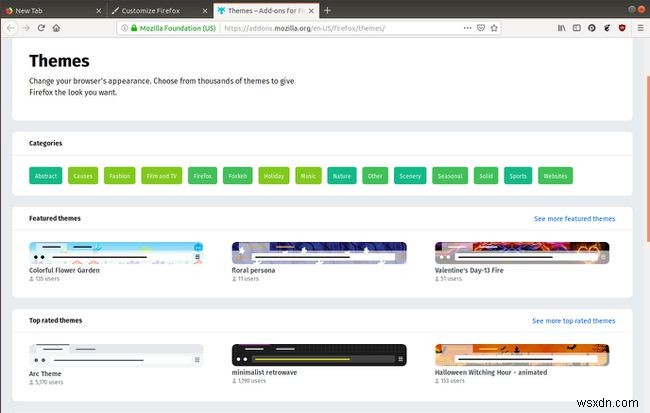Screen dimensions: 650x413
Task: Open floral persona theme preview image
Action: pos(319,253)
